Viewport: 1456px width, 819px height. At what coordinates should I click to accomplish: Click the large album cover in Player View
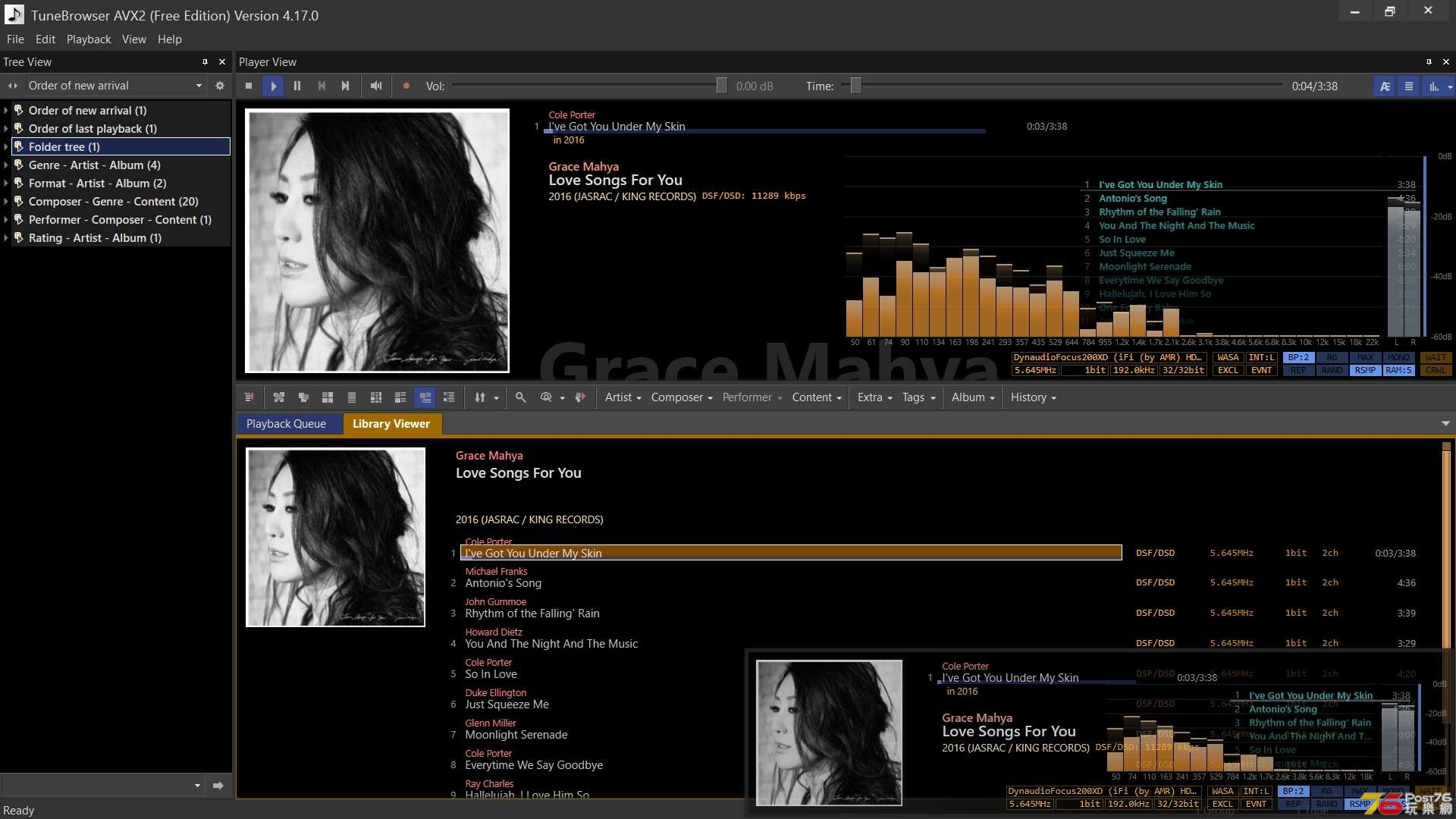pos(377,241)
